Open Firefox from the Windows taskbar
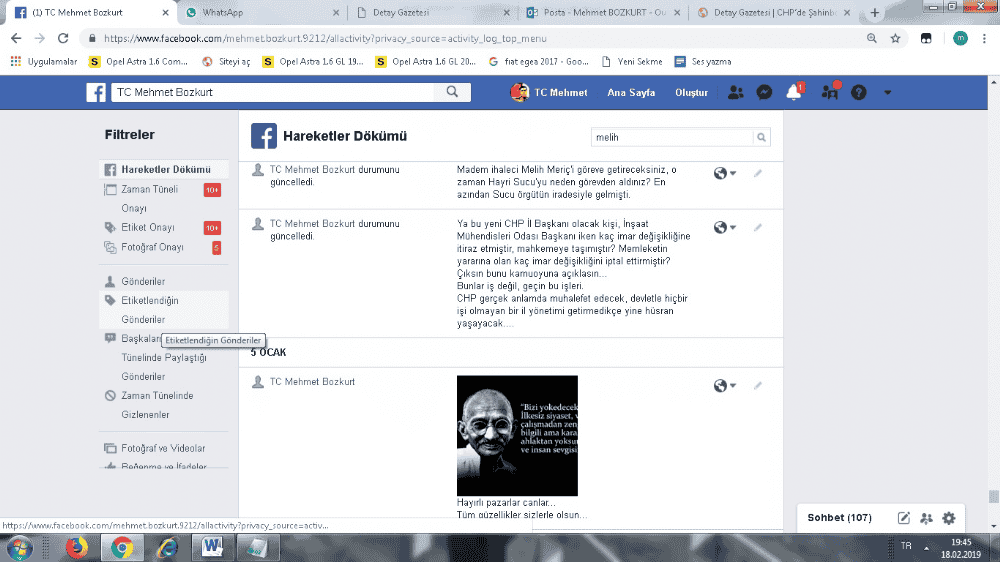The image size is (1000, 562). click(x=77, y=547)
